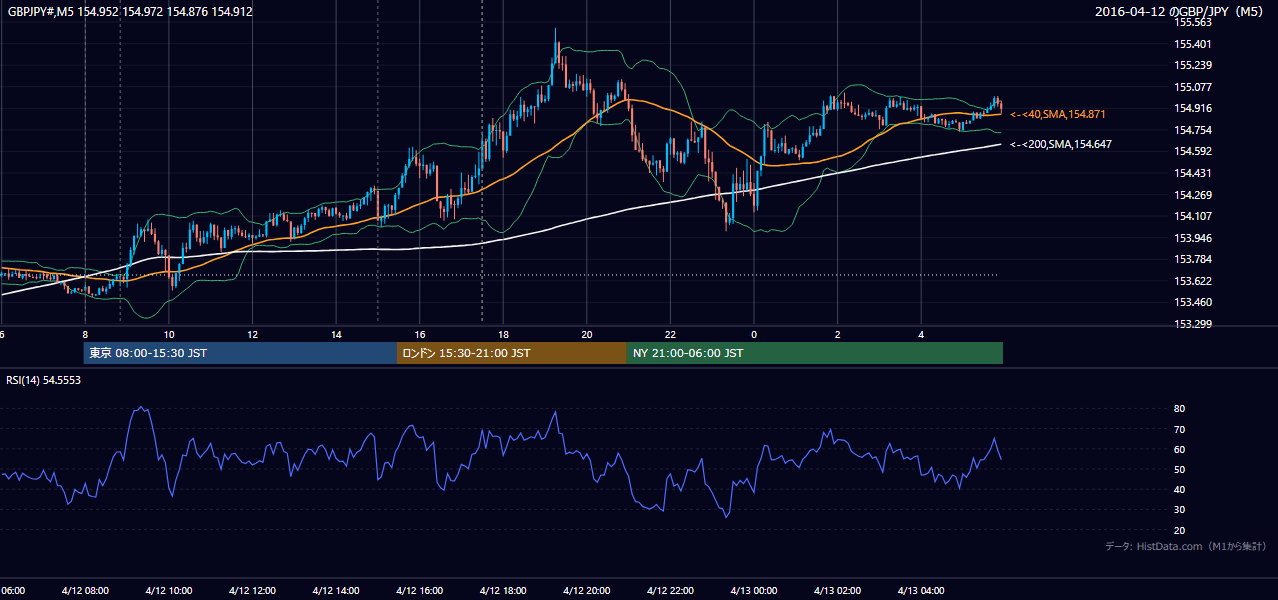Click price axis value 153.299
The width and height of the screenshot is (1278, 600).
coord(1193,324)
